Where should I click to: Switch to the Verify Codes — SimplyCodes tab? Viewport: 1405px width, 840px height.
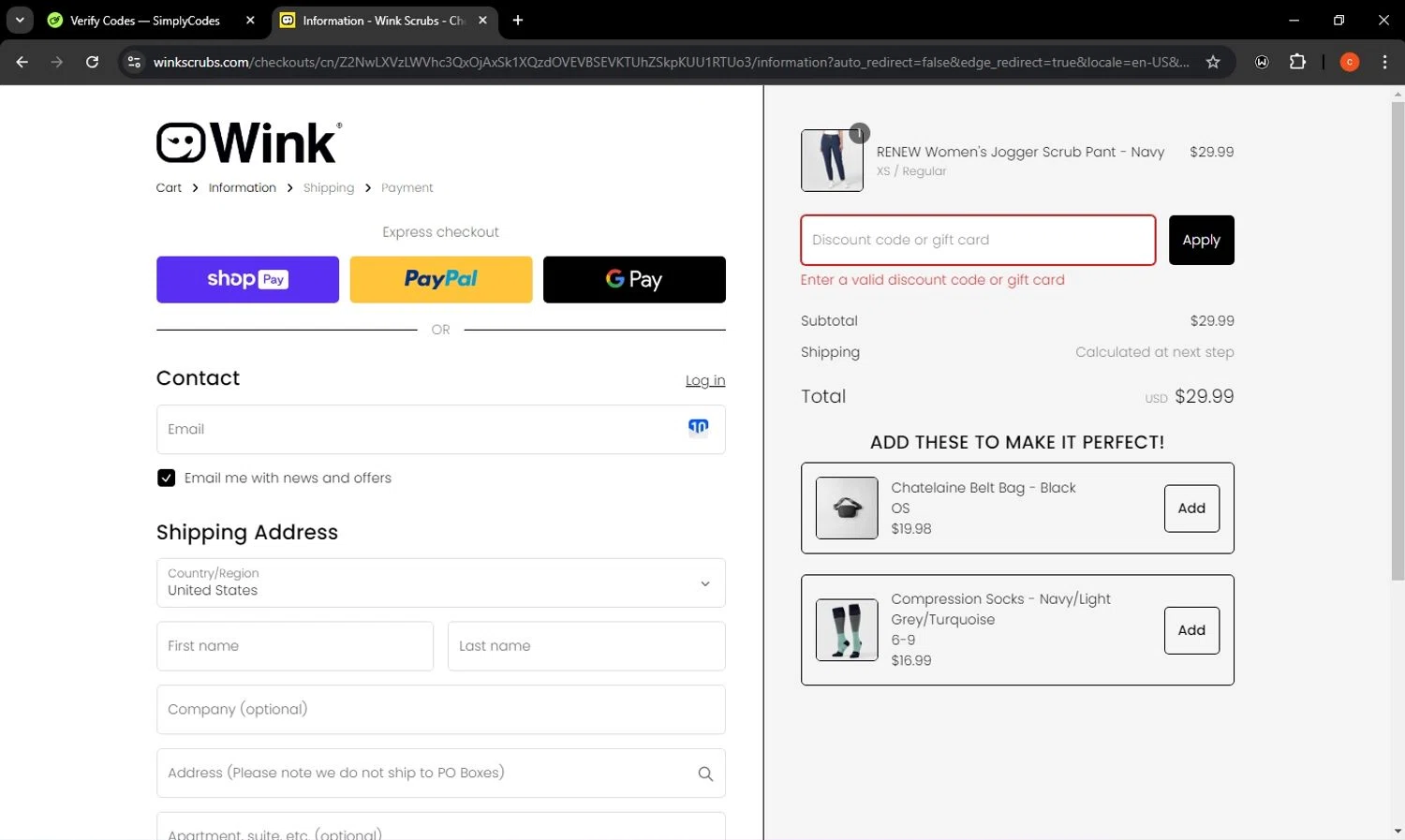pos(145,20)
